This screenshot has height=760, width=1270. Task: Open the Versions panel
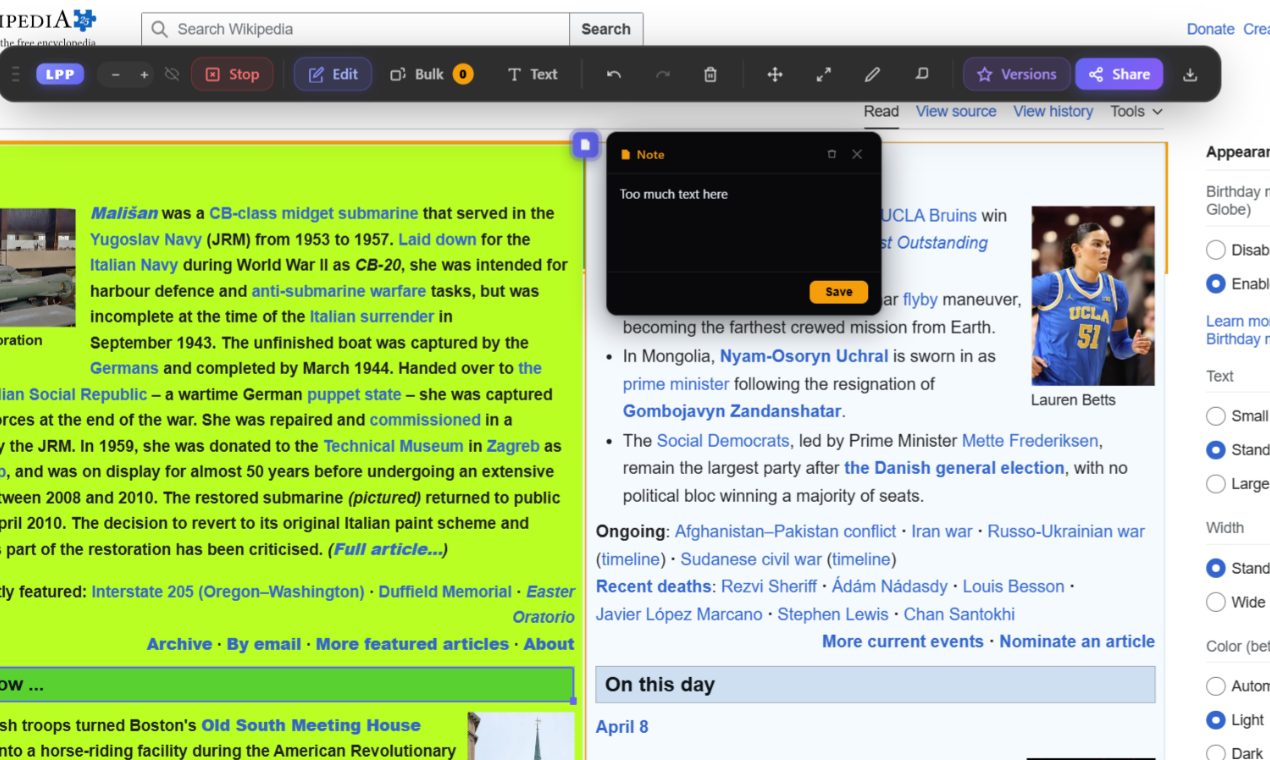(x=1016, y=74)
